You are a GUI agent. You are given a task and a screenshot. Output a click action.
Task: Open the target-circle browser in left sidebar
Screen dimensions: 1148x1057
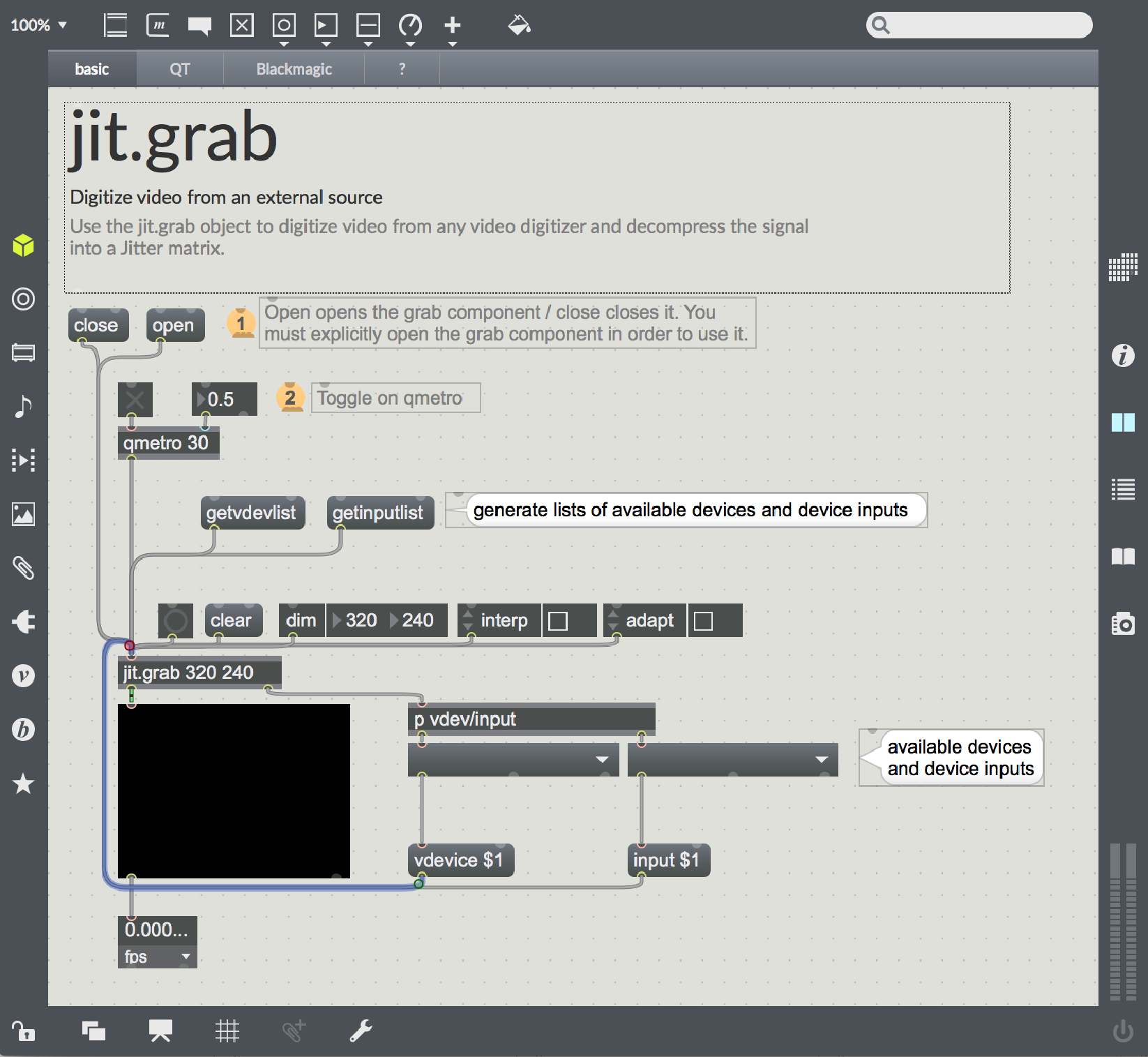(23, 299)
